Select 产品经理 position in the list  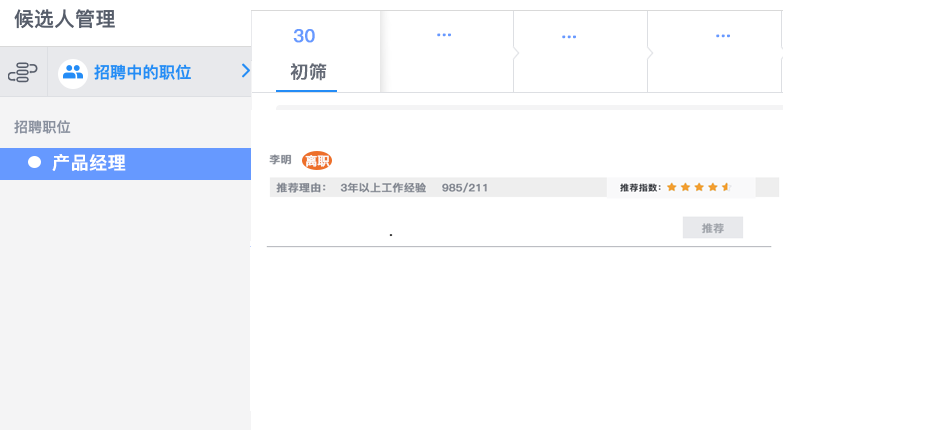tap(125, 164)
